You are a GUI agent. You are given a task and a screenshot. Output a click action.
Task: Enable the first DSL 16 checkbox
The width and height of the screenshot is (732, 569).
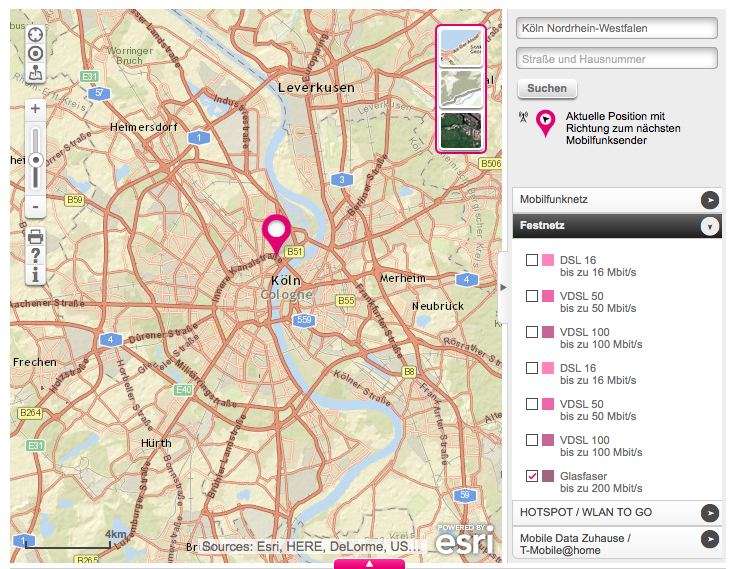coord(532,260)
